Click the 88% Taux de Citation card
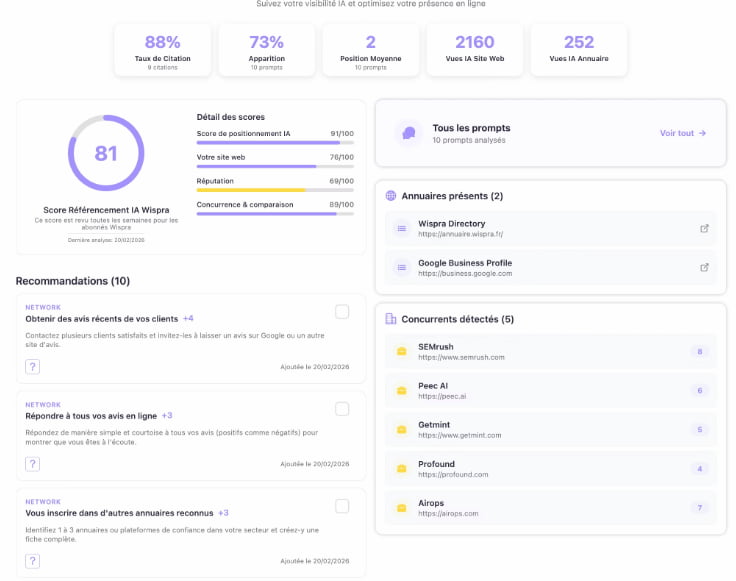The width and height of the screenshot is (736, 581). [162, 50]
